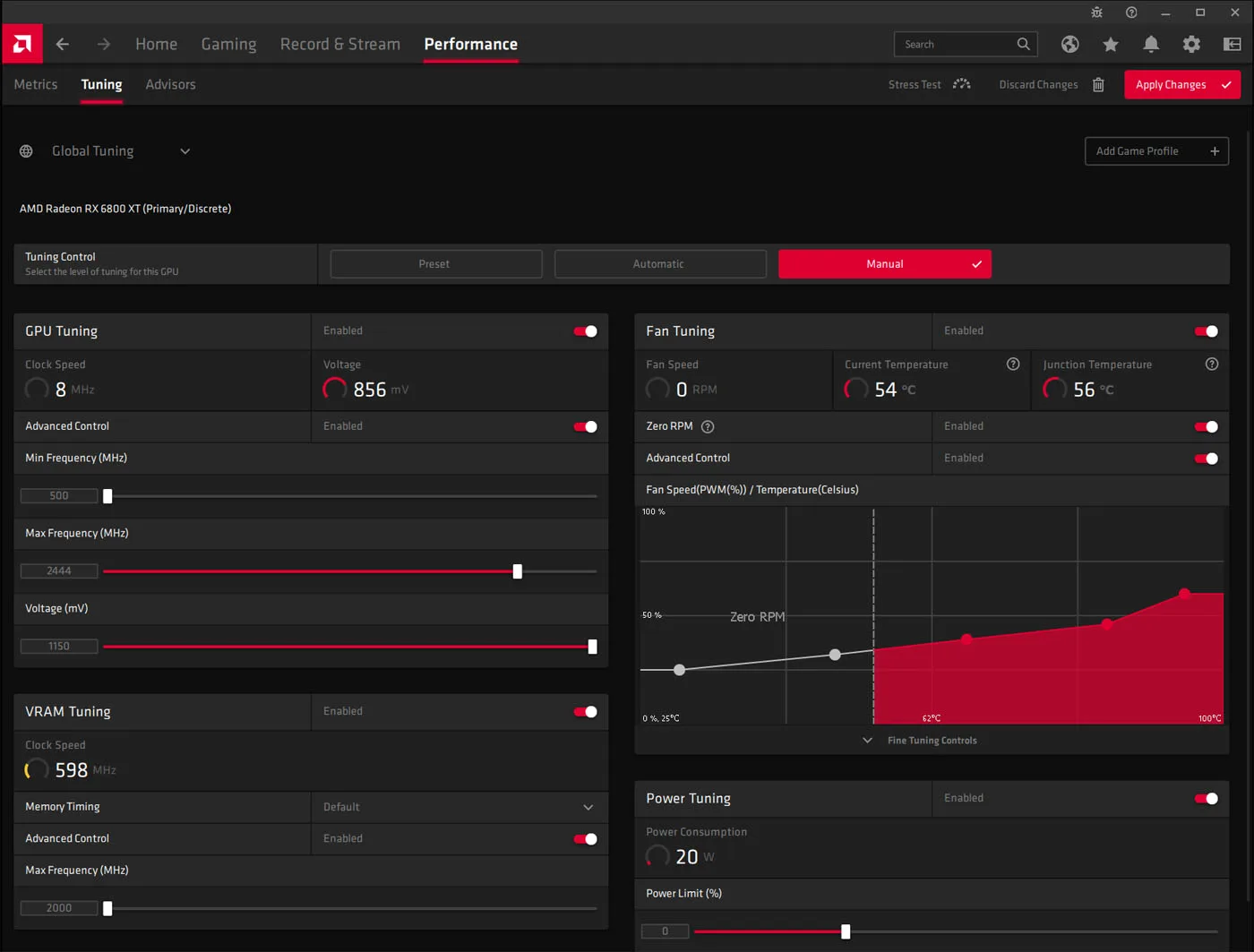Select the Performance tab
The image size is (1254, 952).
471,44
